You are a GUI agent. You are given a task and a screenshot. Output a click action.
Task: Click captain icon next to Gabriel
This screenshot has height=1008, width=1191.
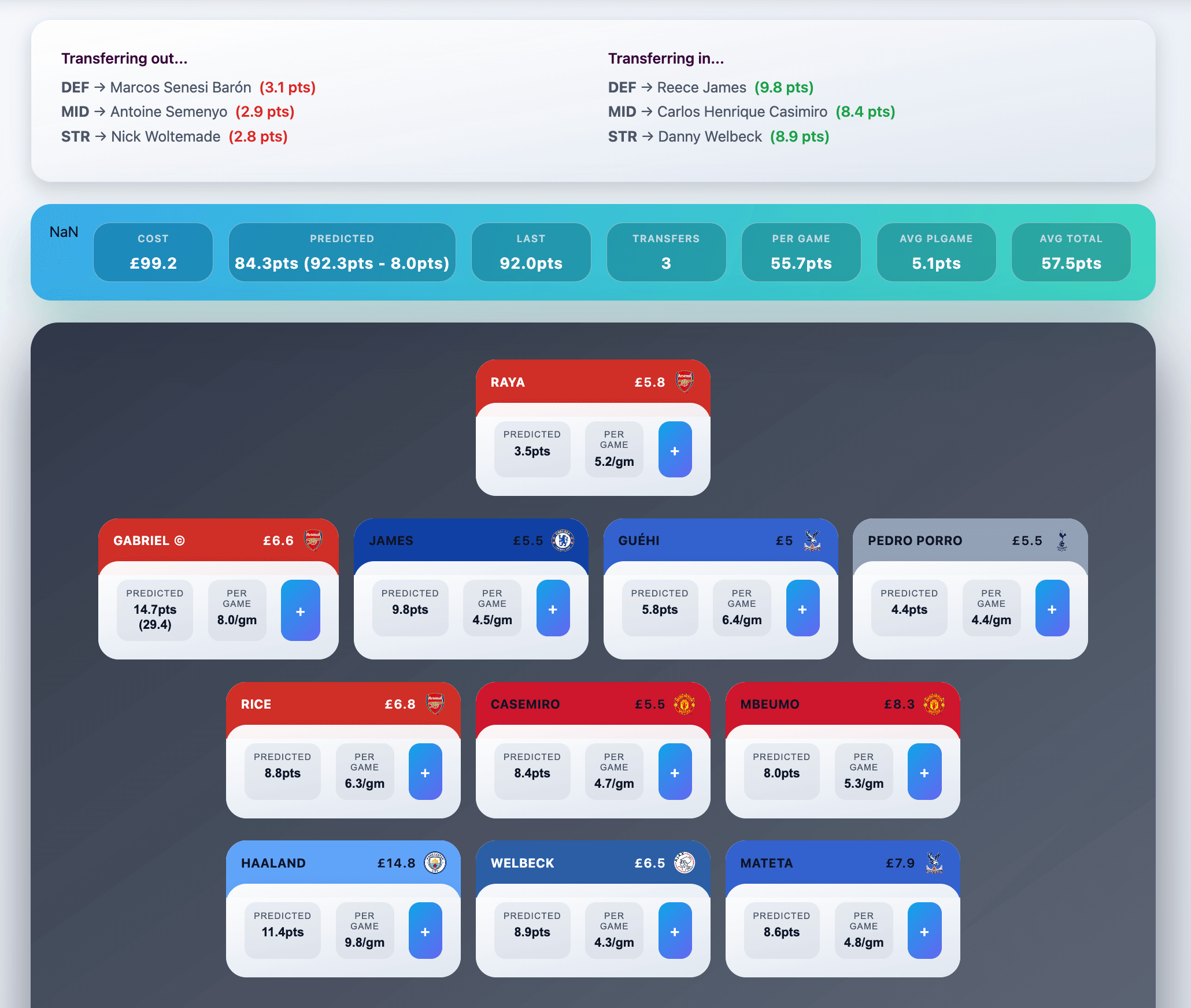180,540
